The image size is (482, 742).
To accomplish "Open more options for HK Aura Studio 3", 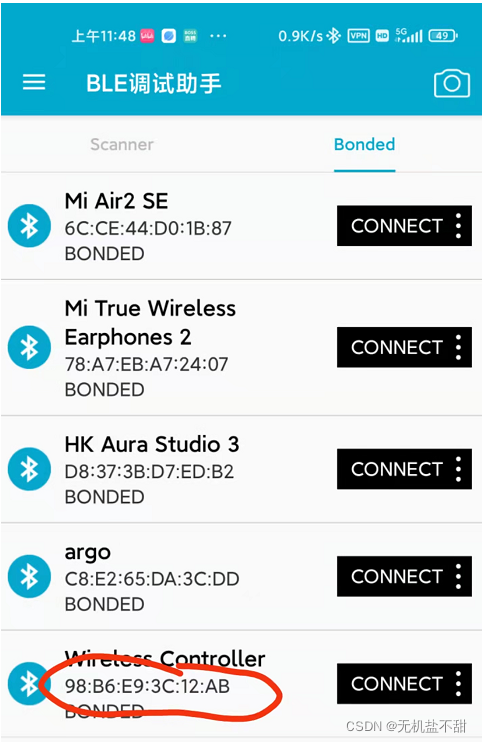I will [458, 469].
